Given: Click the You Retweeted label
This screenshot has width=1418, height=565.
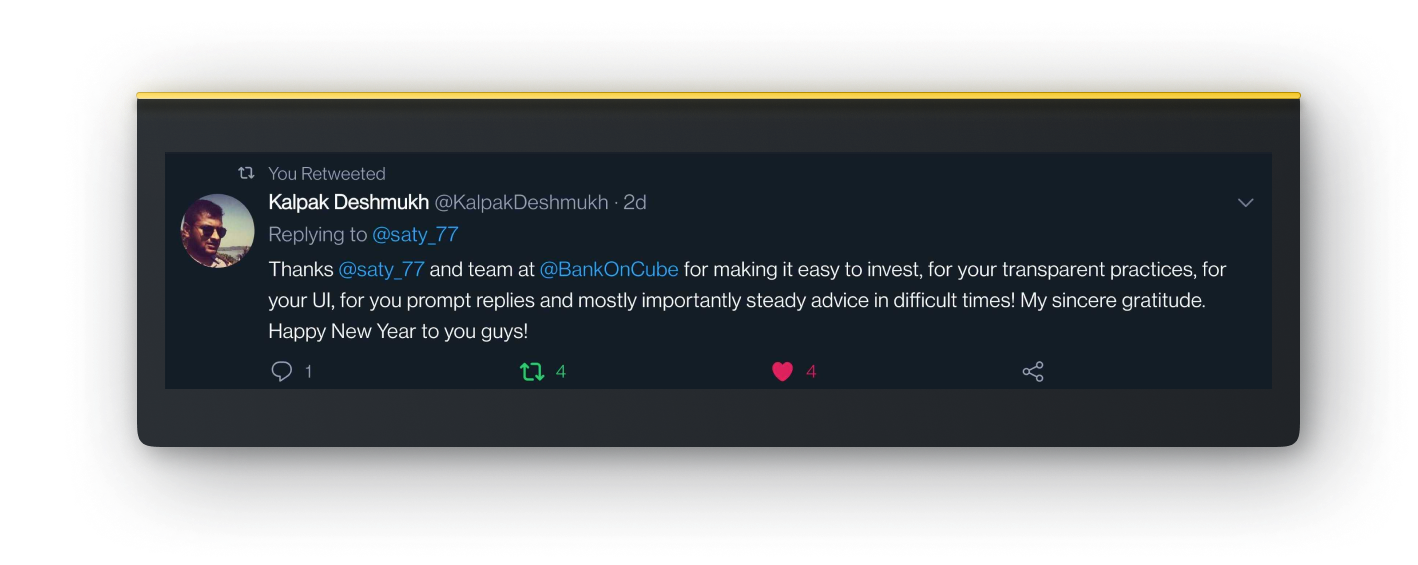Looking at the screenshot, I should pos(327,173).
